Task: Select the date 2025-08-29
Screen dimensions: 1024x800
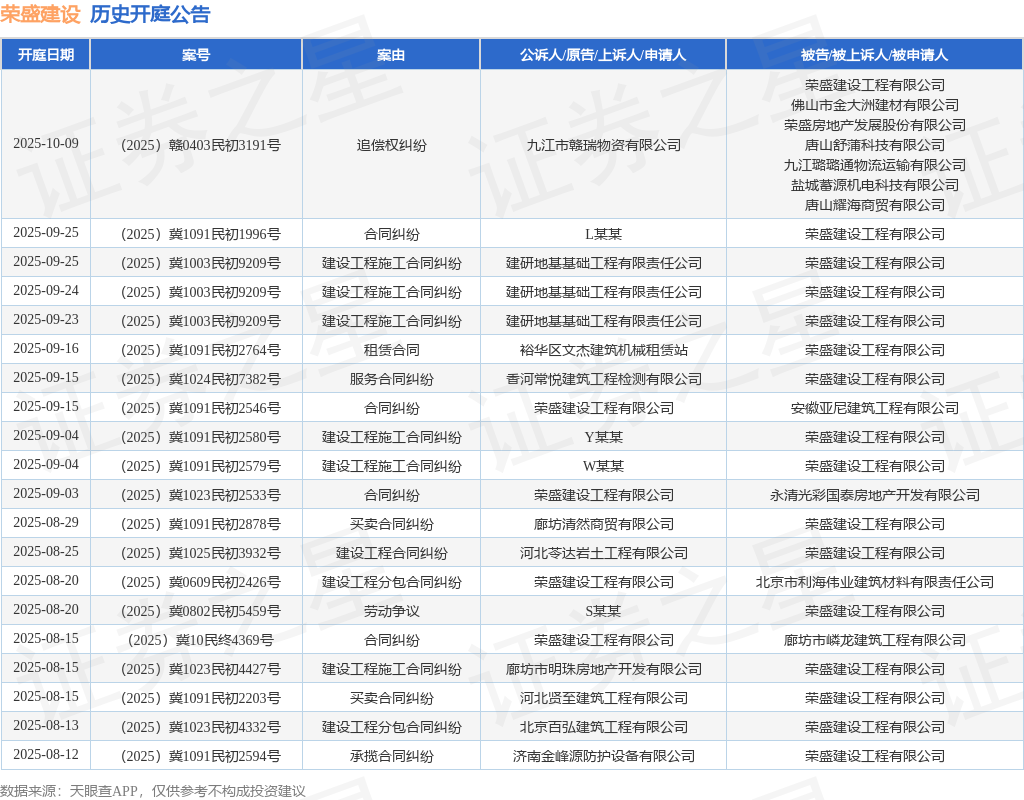Action: [x=46, y=522]
